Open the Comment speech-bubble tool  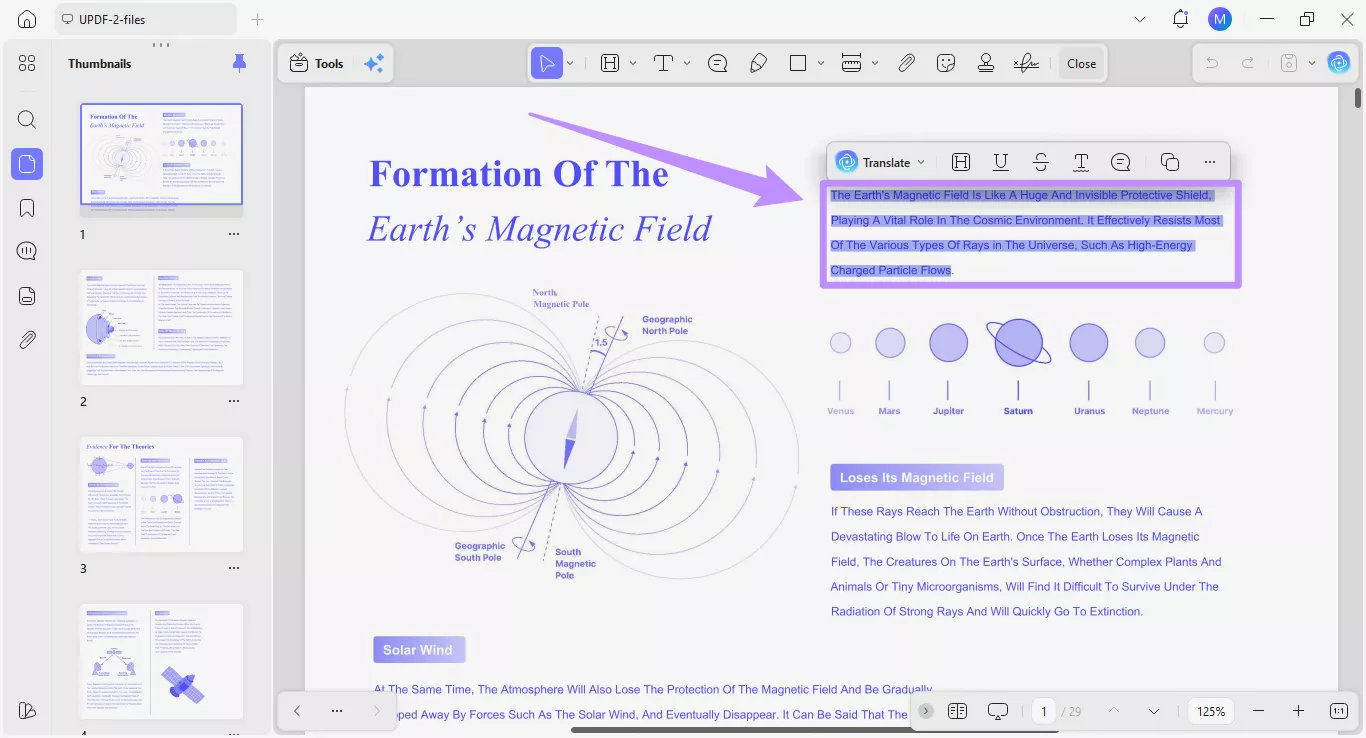coord(717,62)
